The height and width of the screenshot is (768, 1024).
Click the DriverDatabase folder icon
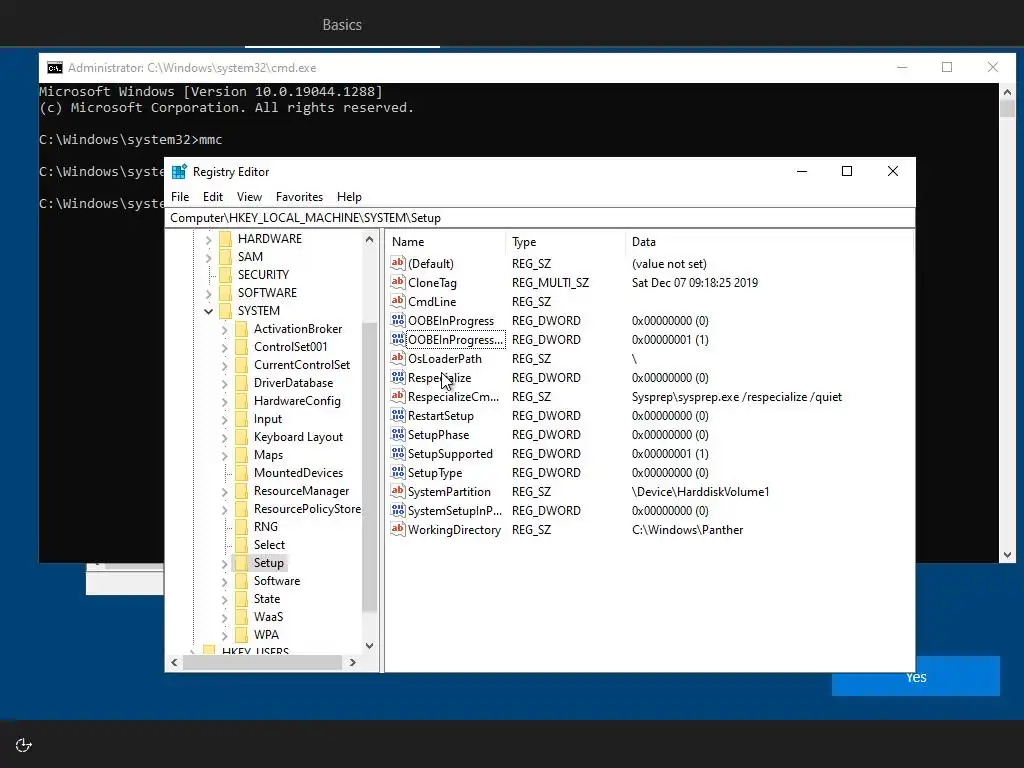coord(241,383)
